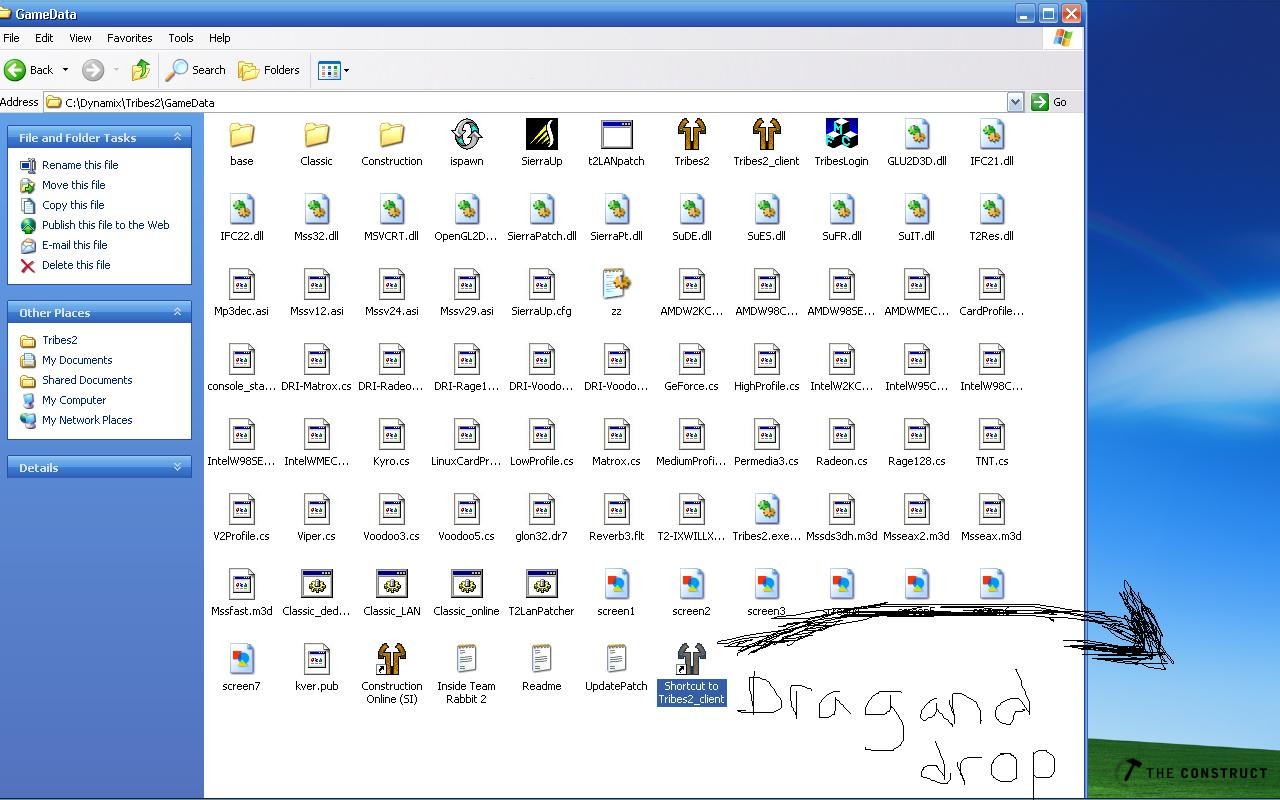Select the GLU2D3D.dll file
Viewport: 1280px width, 800px height.
[916, 135]
